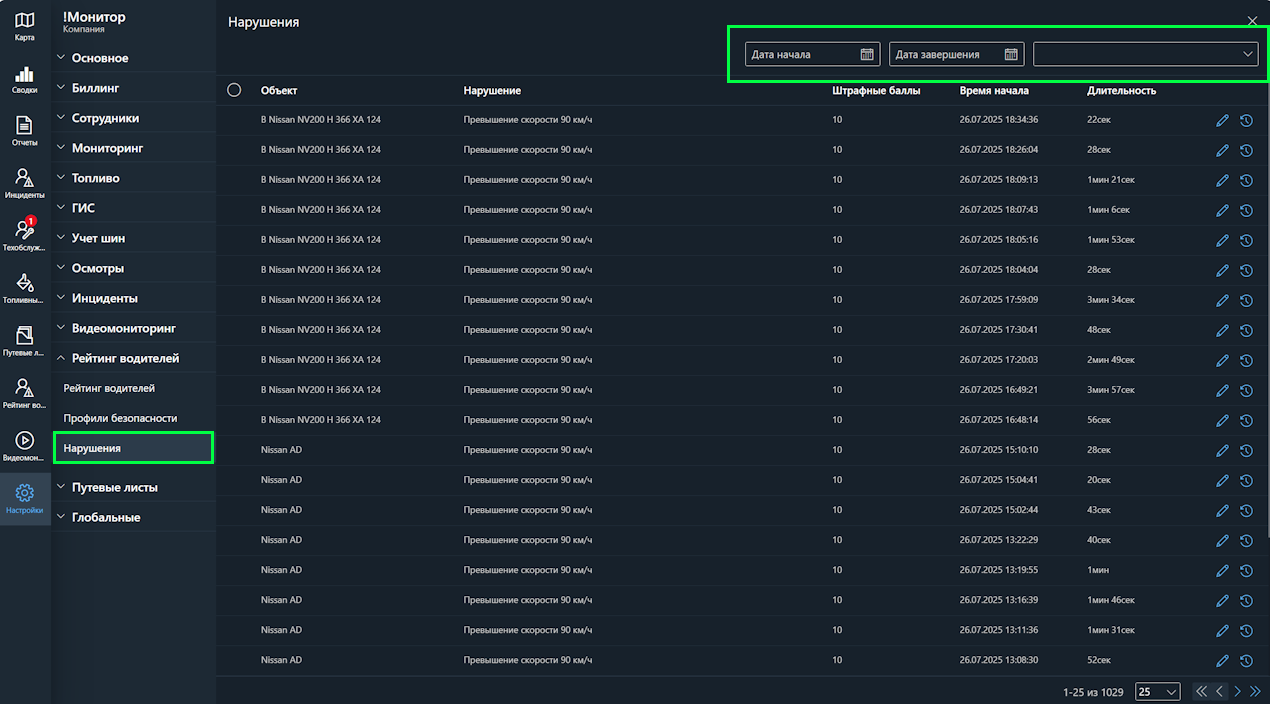Click the Дата завершения date field
The width and height of the screenshot is (1270, 704).
[x=945, y=55]
